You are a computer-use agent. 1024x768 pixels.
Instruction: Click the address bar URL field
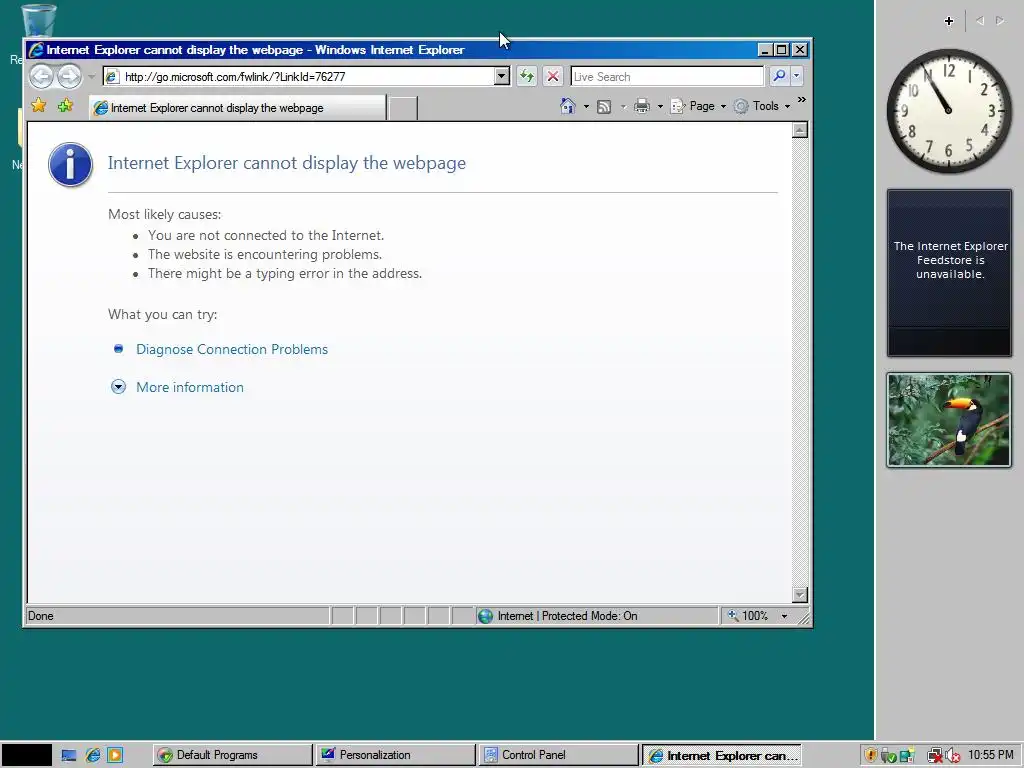[x=298, y=76]
